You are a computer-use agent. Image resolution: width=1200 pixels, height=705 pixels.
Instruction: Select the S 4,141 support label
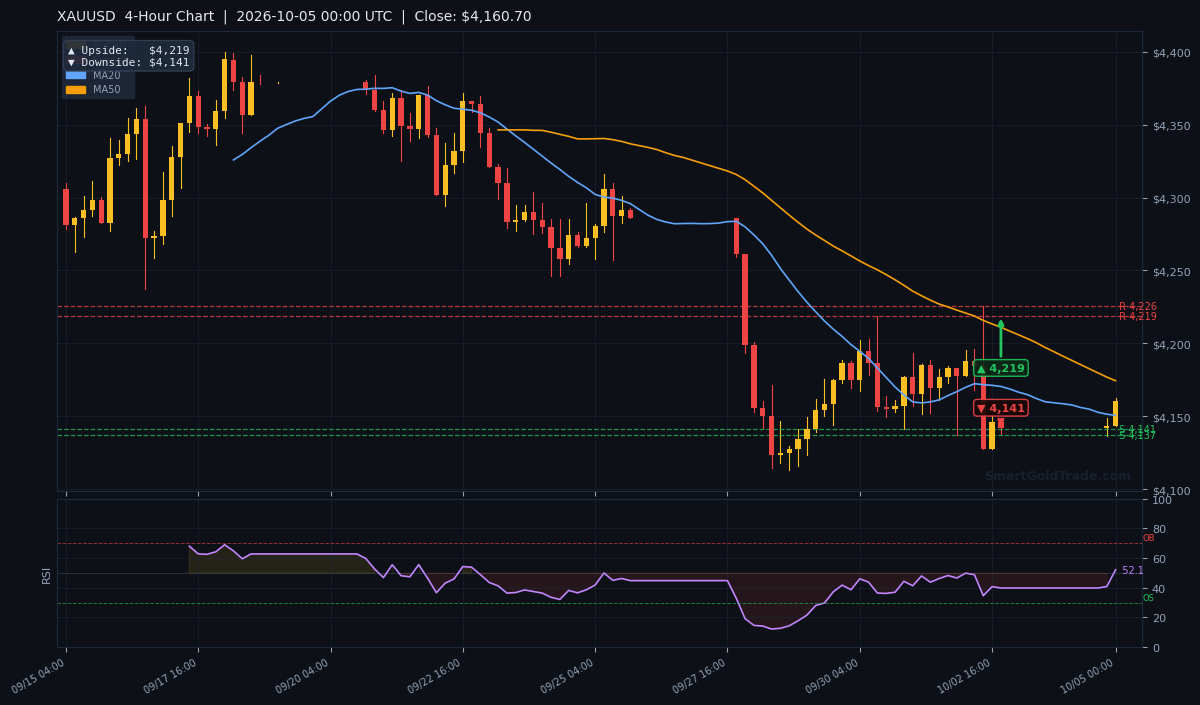(x=1137, y=429)
